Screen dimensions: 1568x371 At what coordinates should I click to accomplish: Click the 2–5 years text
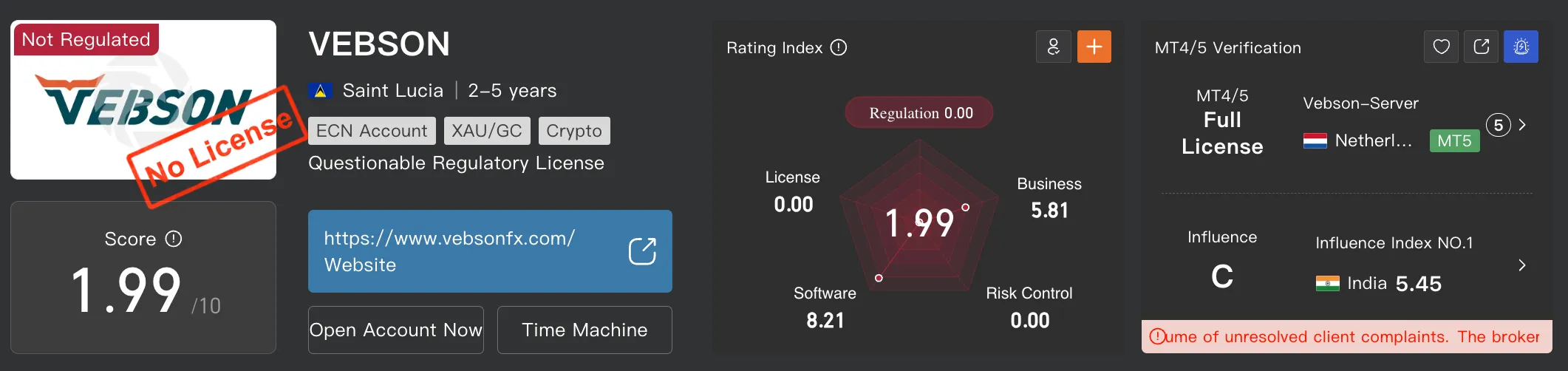(x=512, y=91)
